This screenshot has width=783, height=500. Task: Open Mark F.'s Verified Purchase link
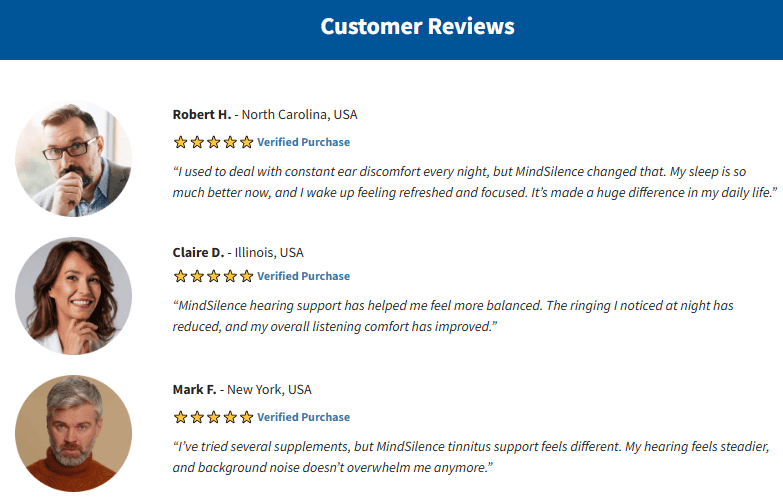coord(304,417)
